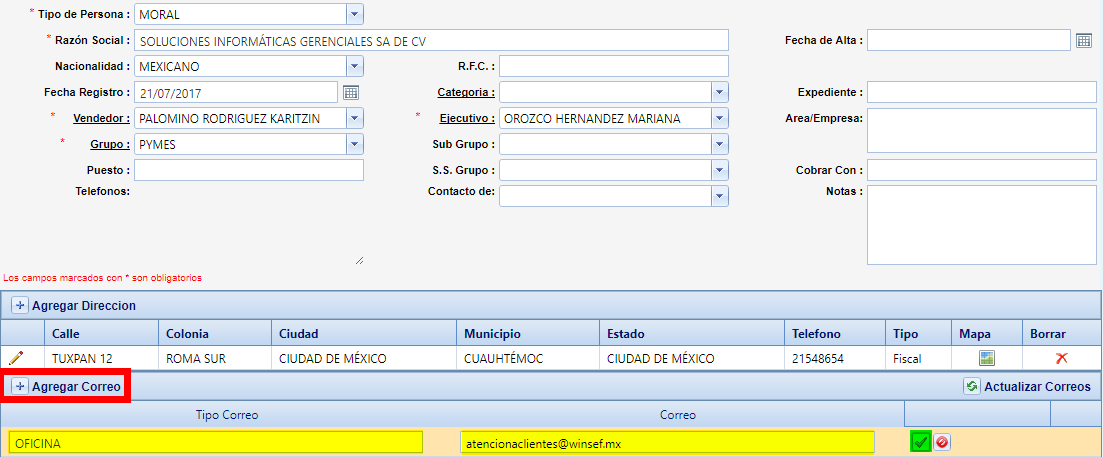This screenshot has width=1103, height=457.
Task: Click the pencil edit icon for TUXPAN 12
Action: 16,358
